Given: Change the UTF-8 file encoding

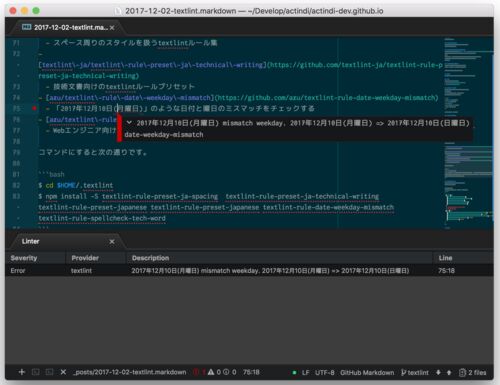Looking at the screenshot, I should click(325, 372).
